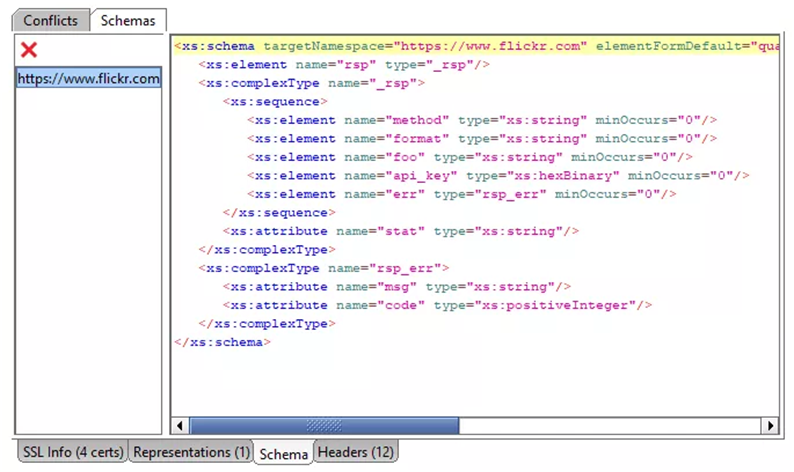Click the complexType name="rsp_err" line
This screenshot has width=794, height=472.
point(324,268)
